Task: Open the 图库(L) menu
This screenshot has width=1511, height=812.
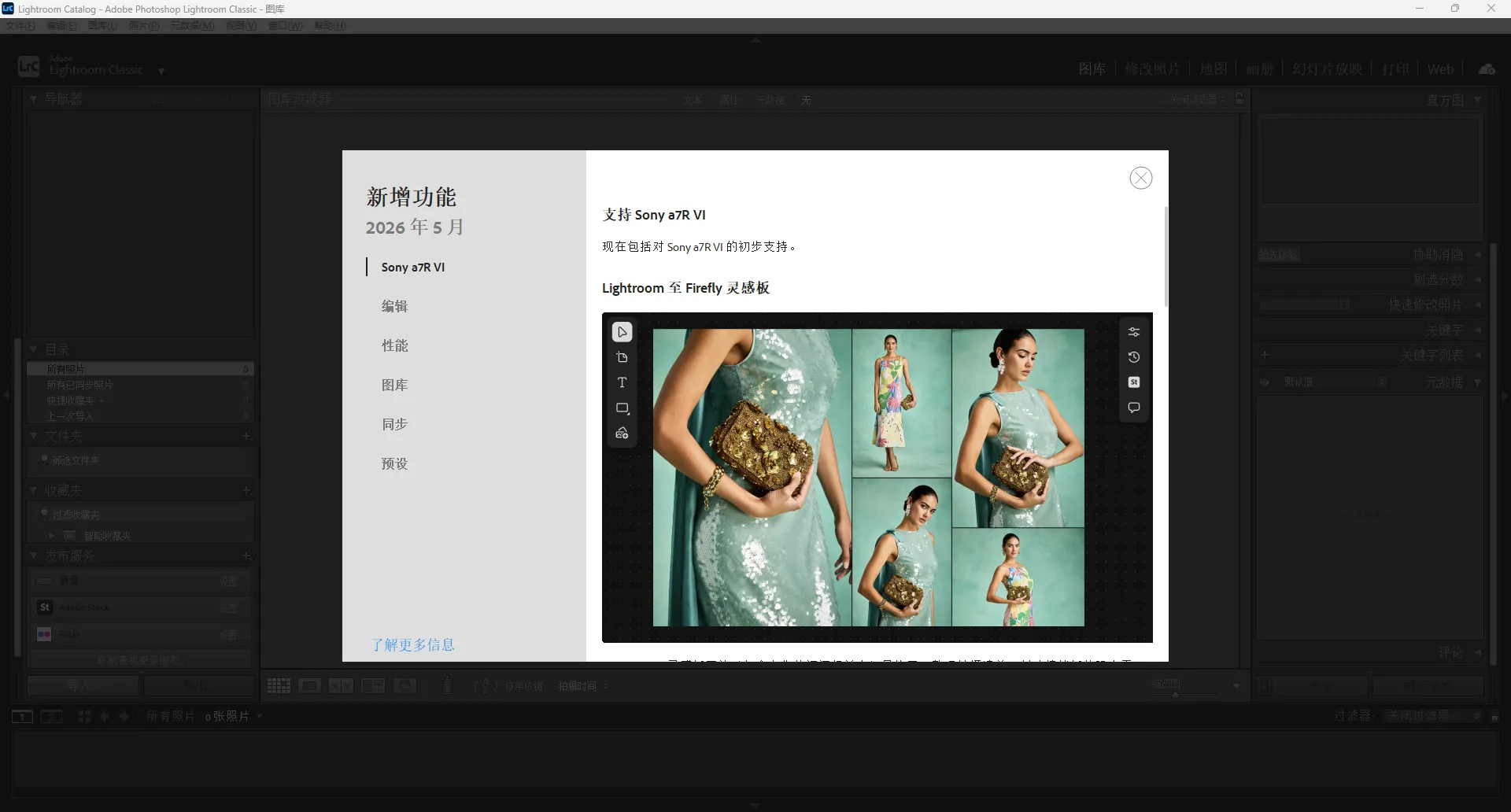Action: (x=102, y=26)
